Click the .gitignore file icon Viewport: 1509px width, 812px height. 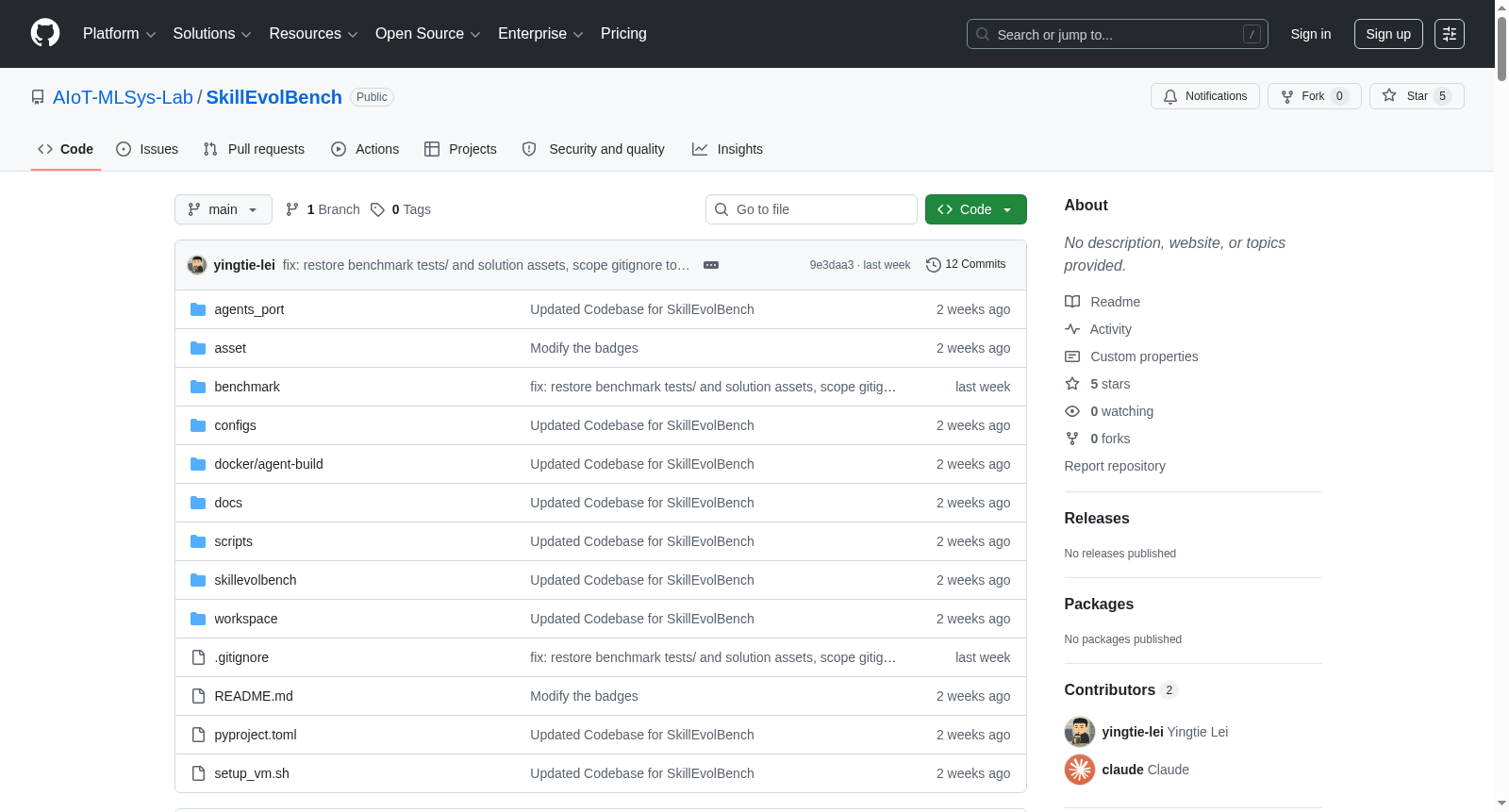tap(198, 657)
